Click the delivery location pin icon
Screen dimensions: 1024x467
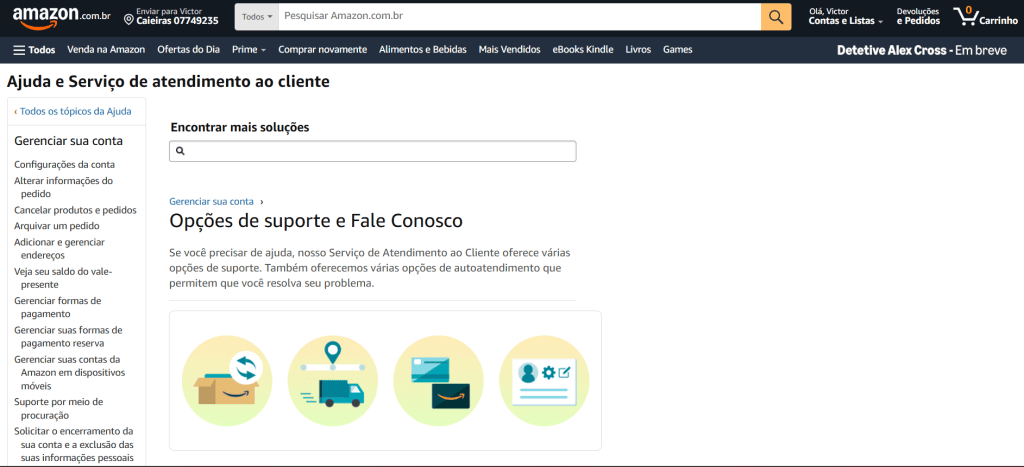click(x=129, y=19)
